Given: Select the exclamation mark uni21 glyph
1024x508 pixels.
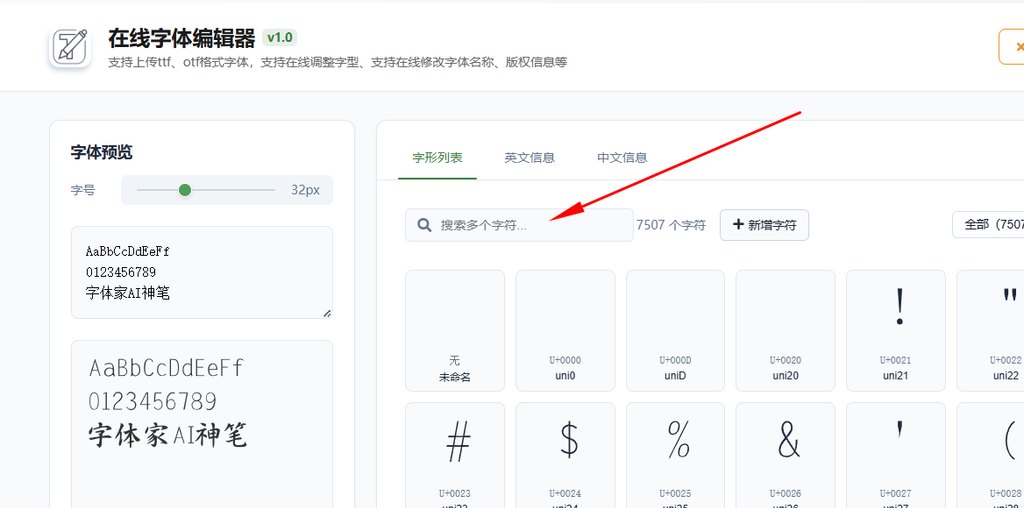Looking at the screenshot, I should 896,330.
